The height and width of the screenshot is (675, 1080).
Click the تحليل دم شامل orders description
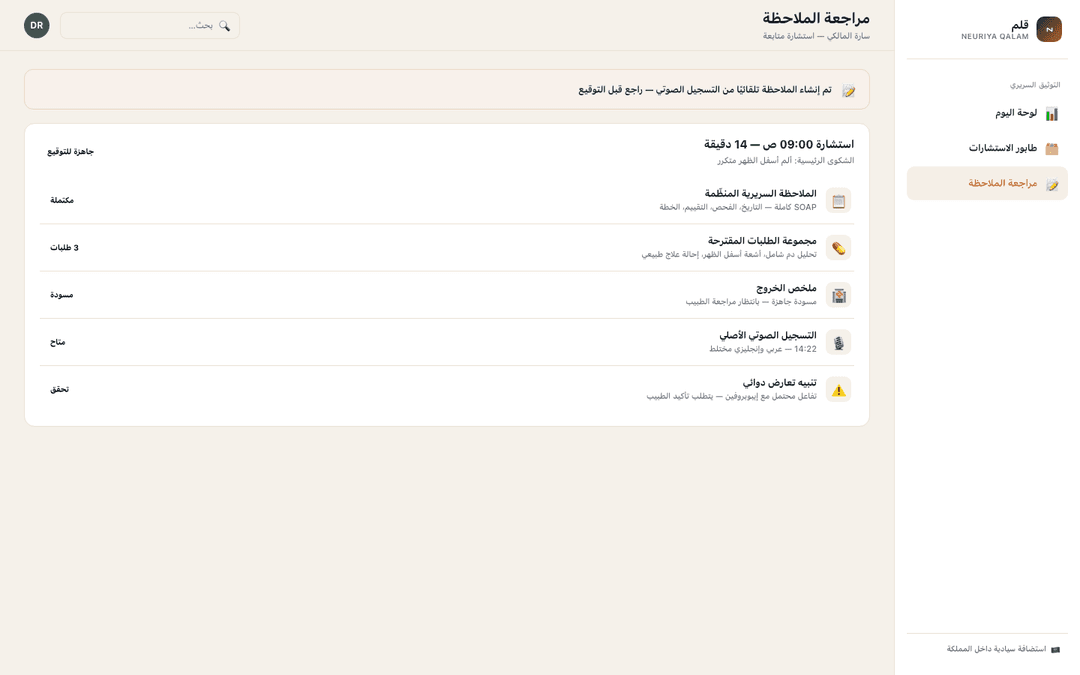click(x=729, y=254)
